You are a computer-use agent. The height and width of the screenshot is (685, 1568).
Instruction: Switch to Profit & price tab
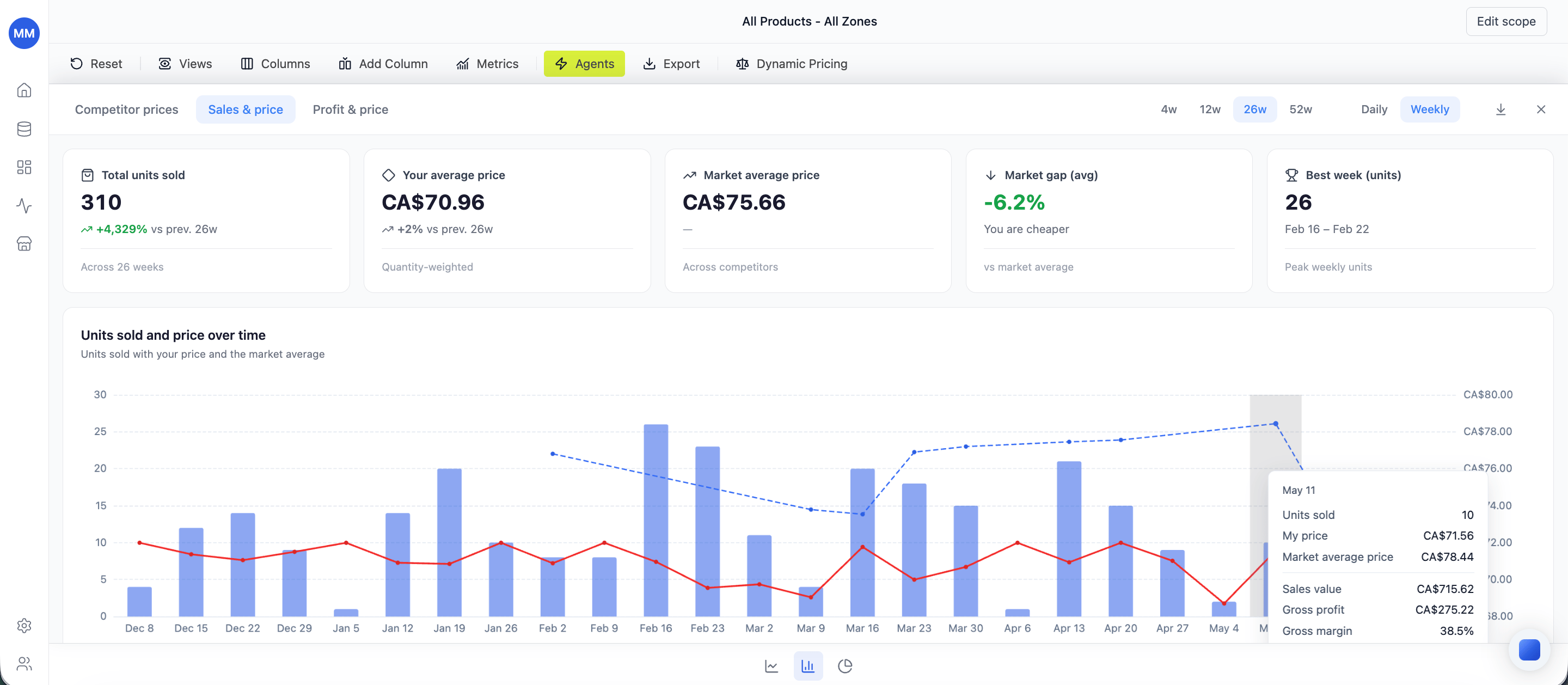(351, 109)
